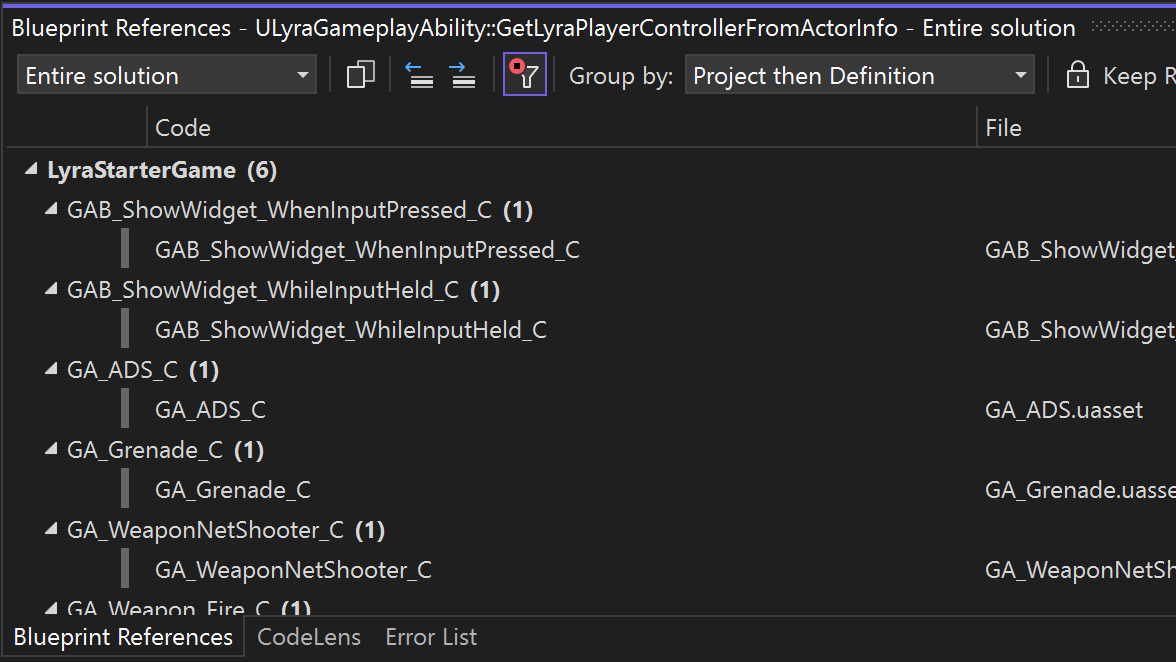Switch to the CodeLens tab
This screenshot has height=662, width=1176.
[309, 636]
